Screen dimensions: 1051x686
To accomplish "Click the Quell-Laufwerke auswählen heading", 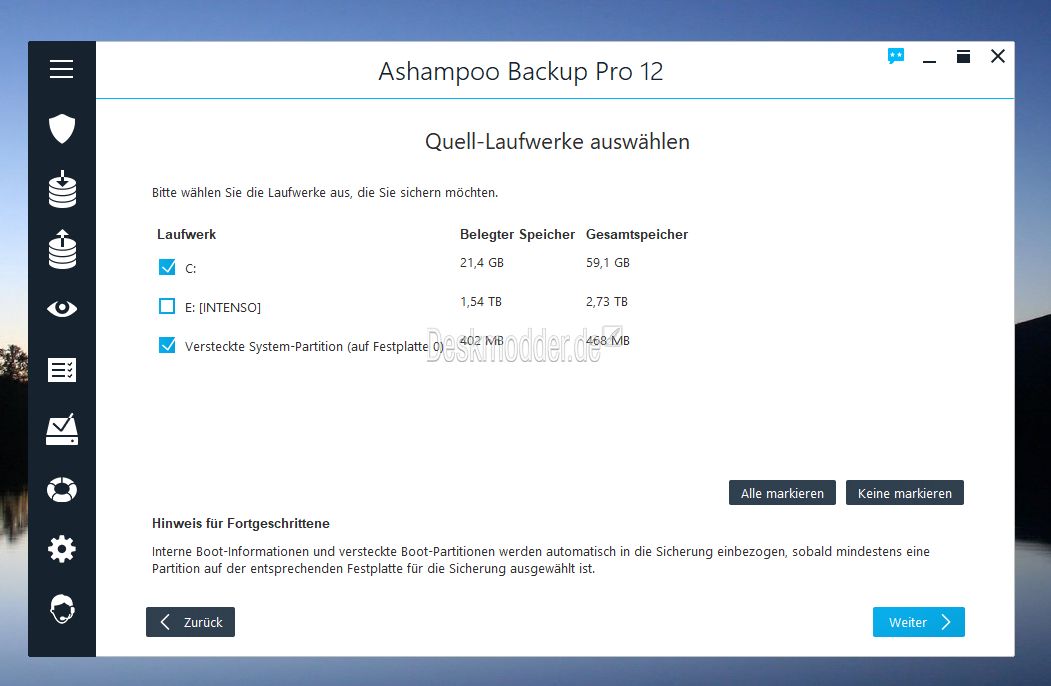I will (x=557, y=141).
